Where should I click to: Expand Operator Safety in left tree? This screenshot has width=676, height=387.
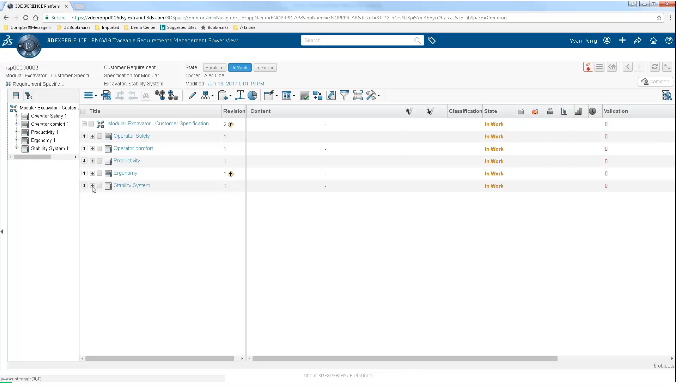tap(17, 116)
